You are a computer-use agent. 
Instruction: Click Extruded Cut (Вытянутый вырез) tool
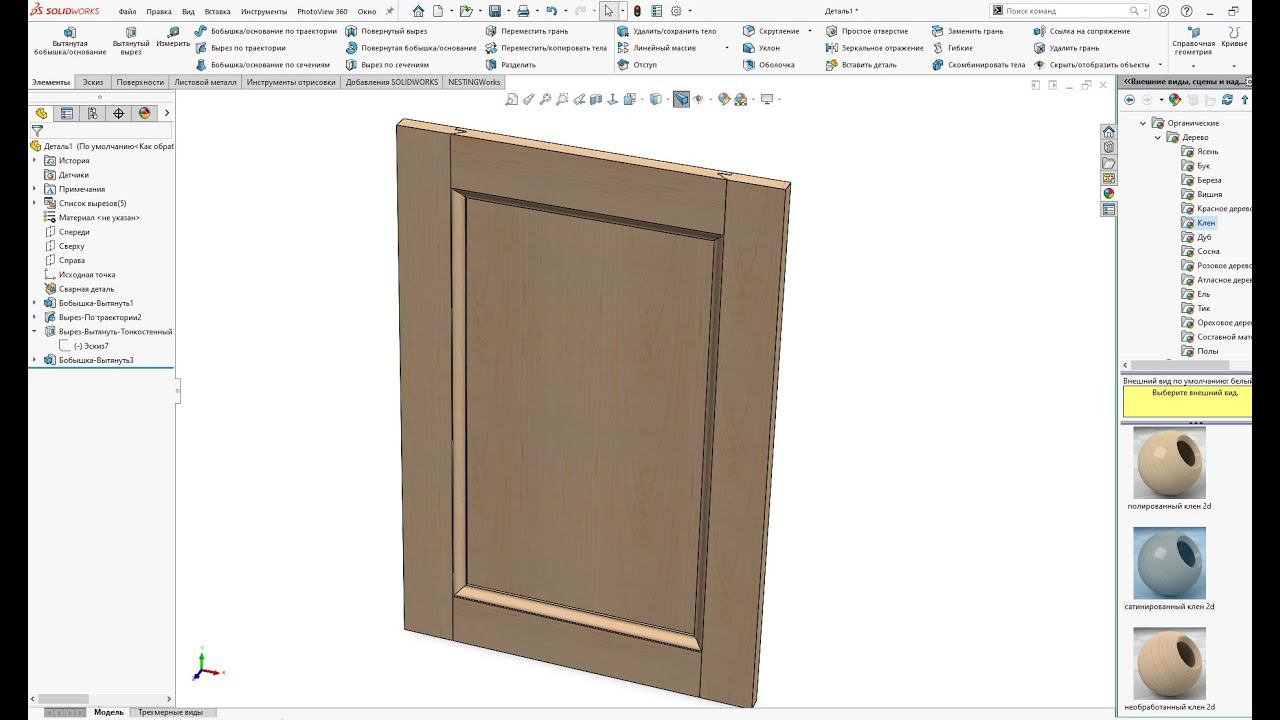[x=131, y=40]
